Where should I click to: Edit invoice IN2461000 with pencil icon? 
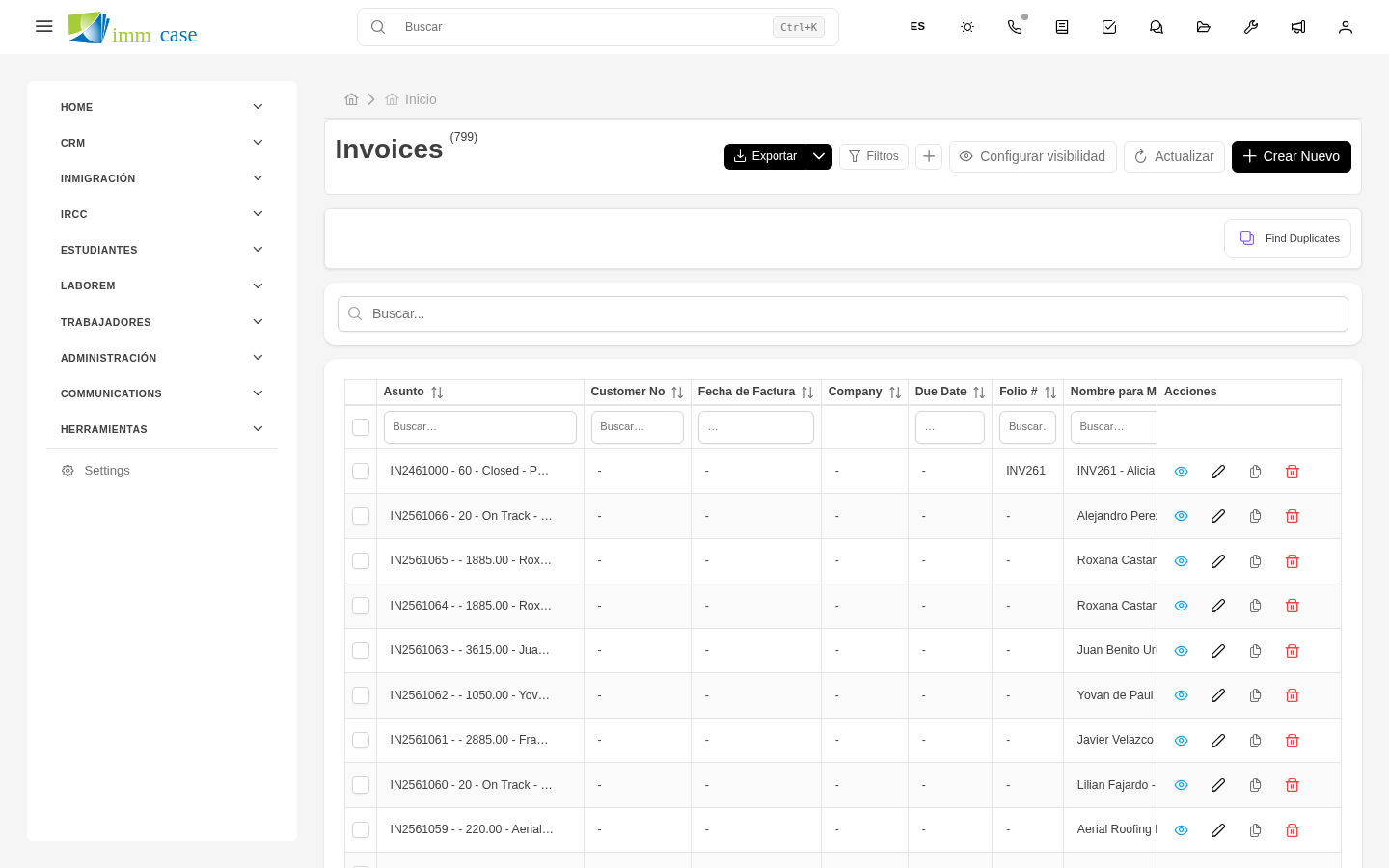coord(1218,472)
